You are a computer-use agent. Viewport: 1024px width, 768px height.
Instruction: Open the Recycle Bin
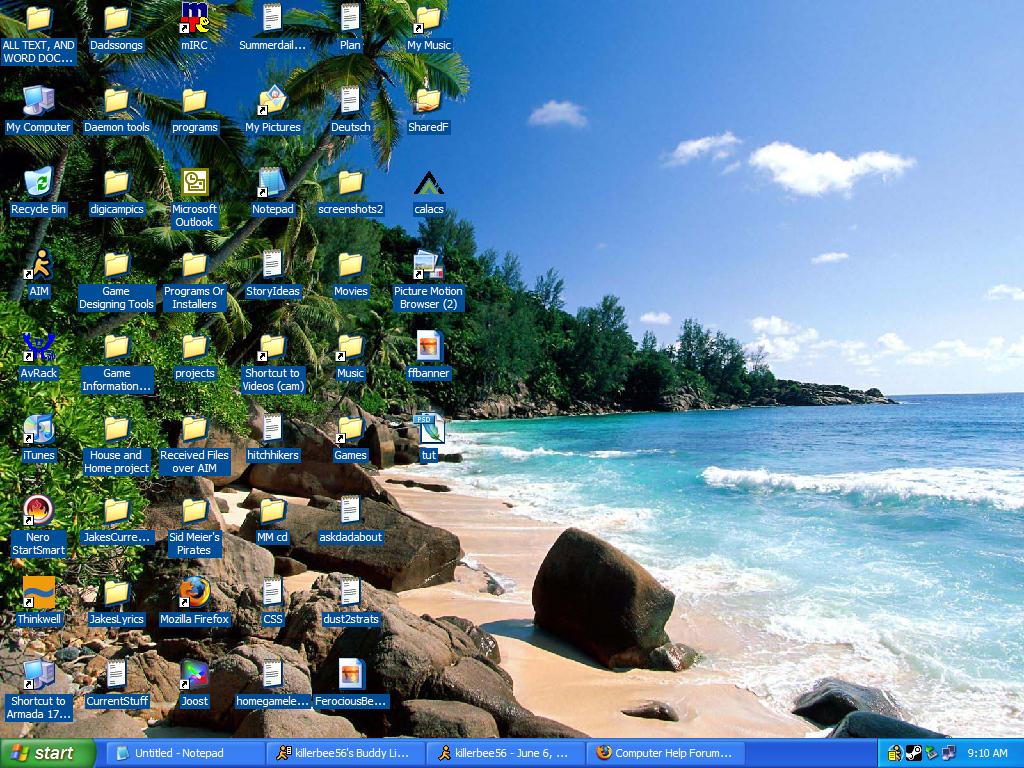coord(38,183)
